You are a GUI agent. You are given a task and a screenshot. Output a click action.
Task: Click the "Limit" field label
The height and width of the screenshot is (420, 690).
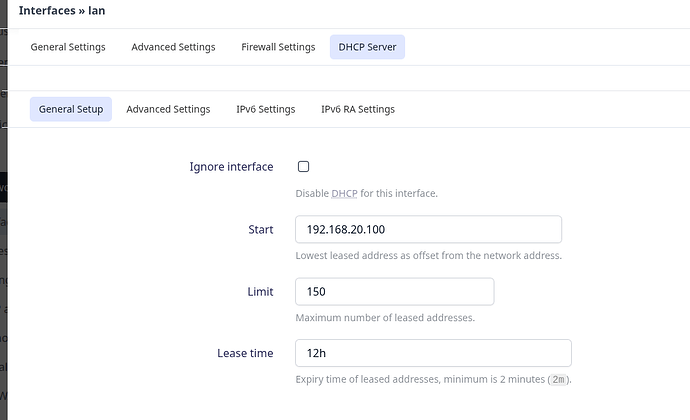(259, 292)
